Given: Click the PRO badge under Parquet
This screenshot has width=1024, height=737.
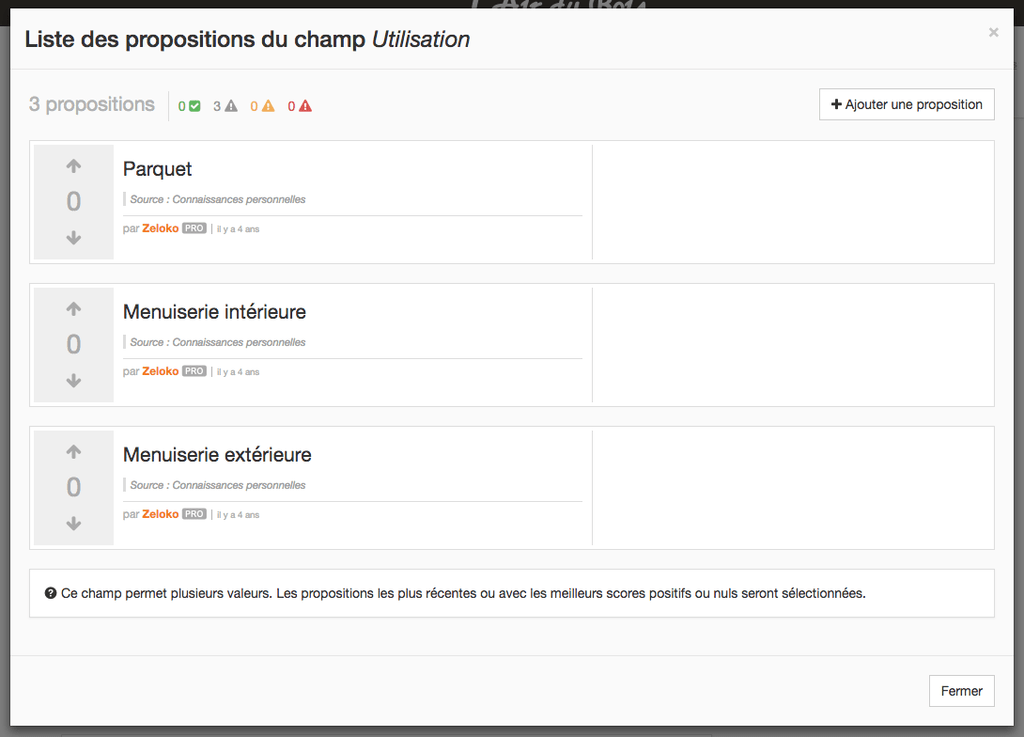Looking at the screenshot, I should pyautogui.click(x=194, y=228).
